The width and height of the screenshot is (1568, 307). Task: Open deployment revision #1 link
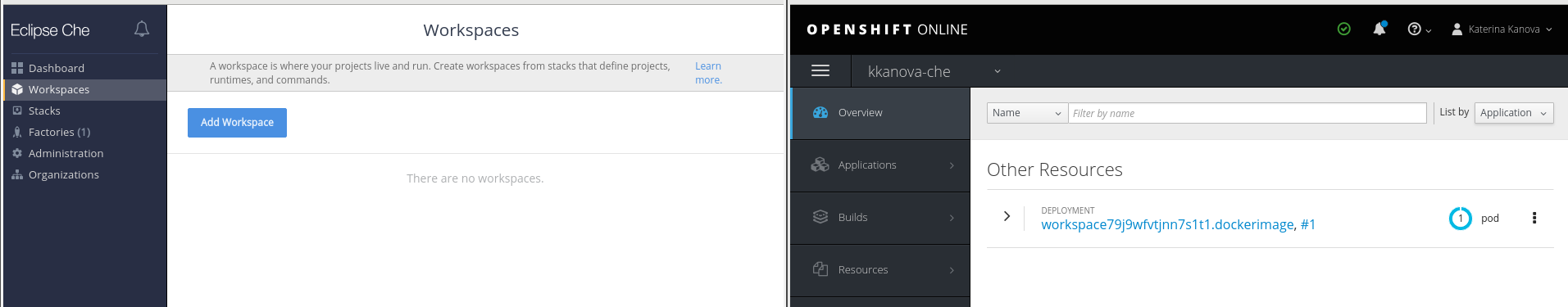tap(1308, 224)
